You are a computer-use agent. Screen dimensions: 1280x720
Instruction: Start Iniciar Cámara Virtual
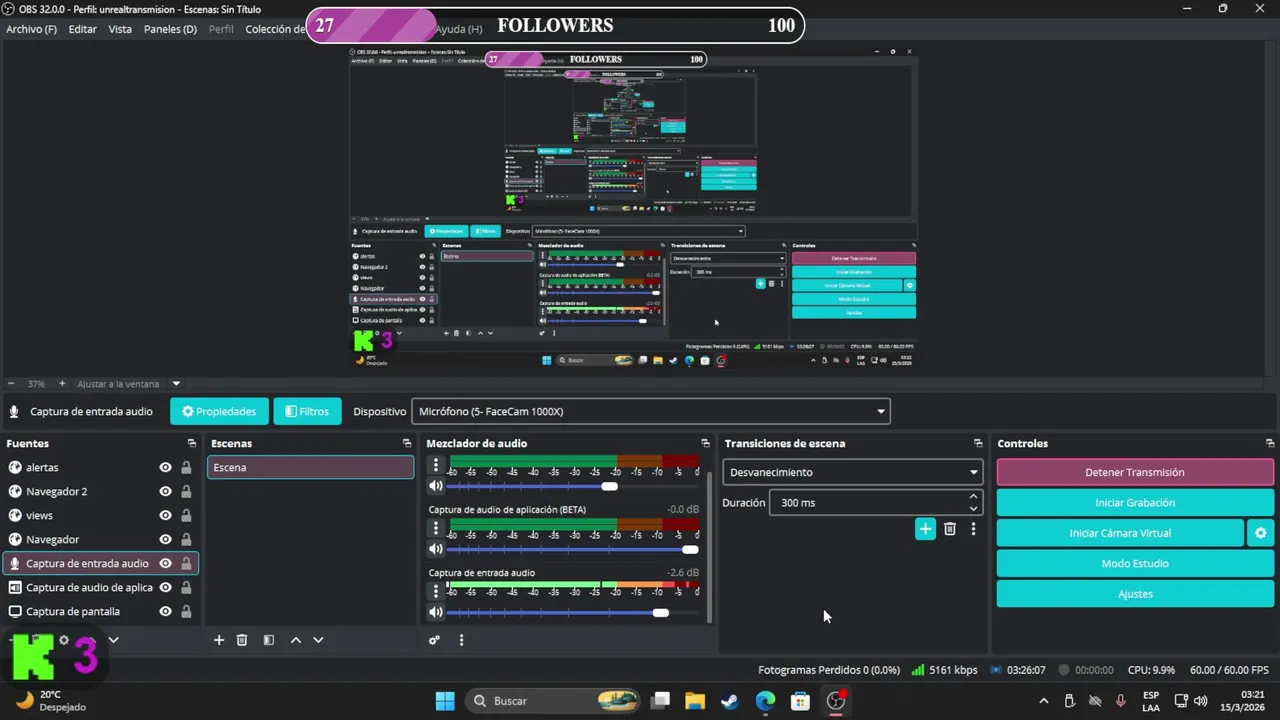click(x=1120, y=533)
